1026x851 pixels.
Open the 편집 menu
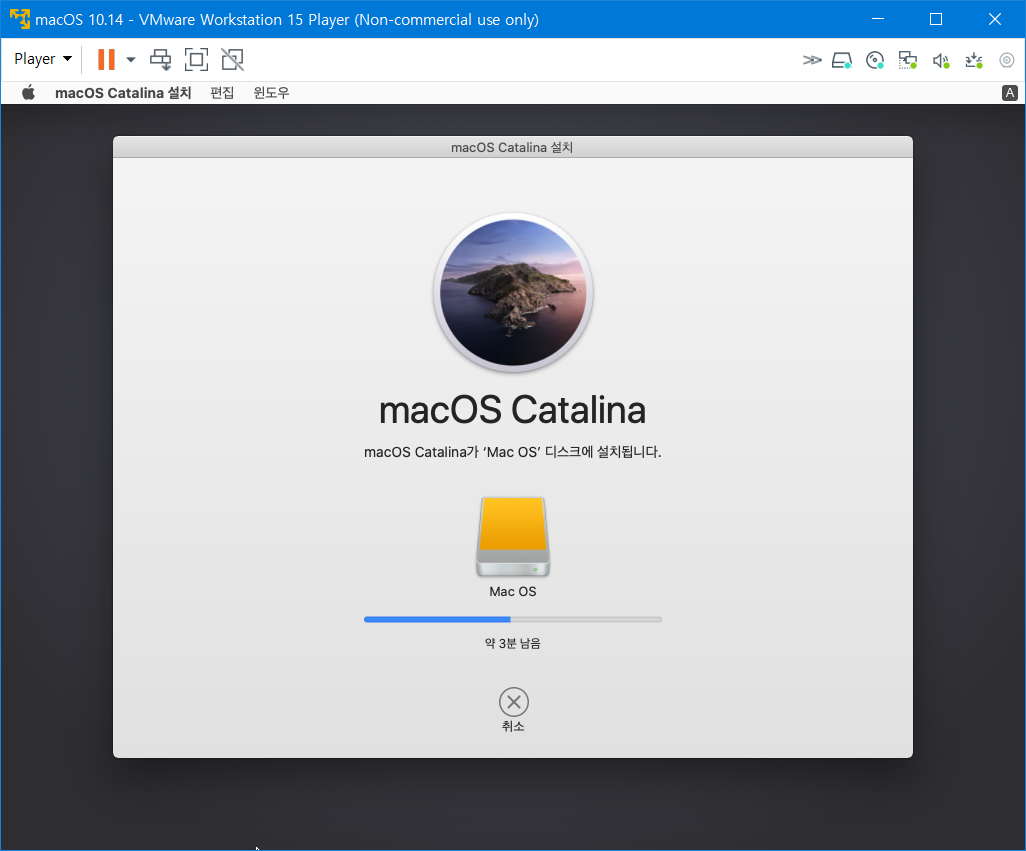tap(222, 93)
